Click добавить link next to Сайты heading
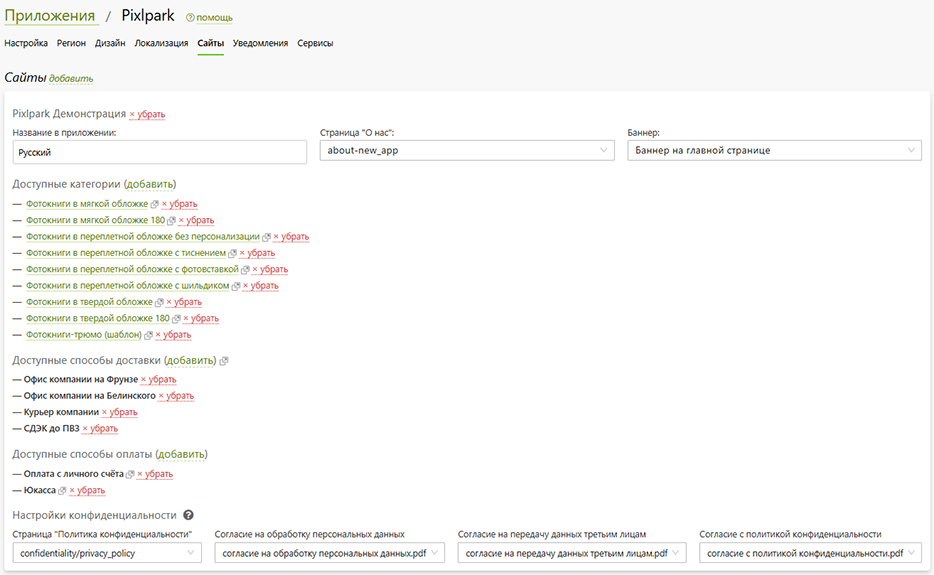The height and width of the screenshot is (575, 934). click(71, 78)
